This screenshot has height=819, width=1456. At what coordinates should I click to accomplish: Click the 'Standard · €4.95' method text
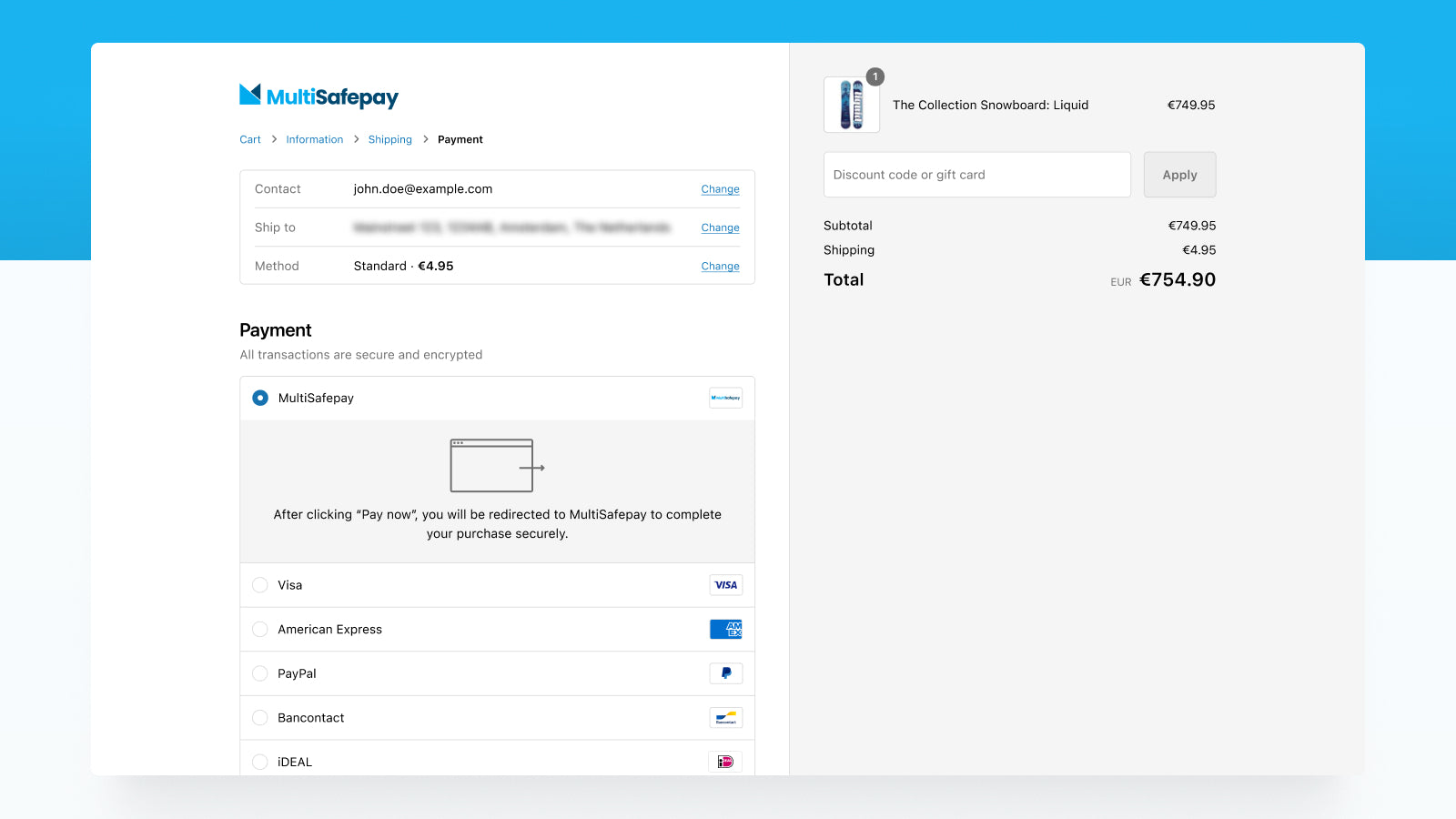click(403, 266)
